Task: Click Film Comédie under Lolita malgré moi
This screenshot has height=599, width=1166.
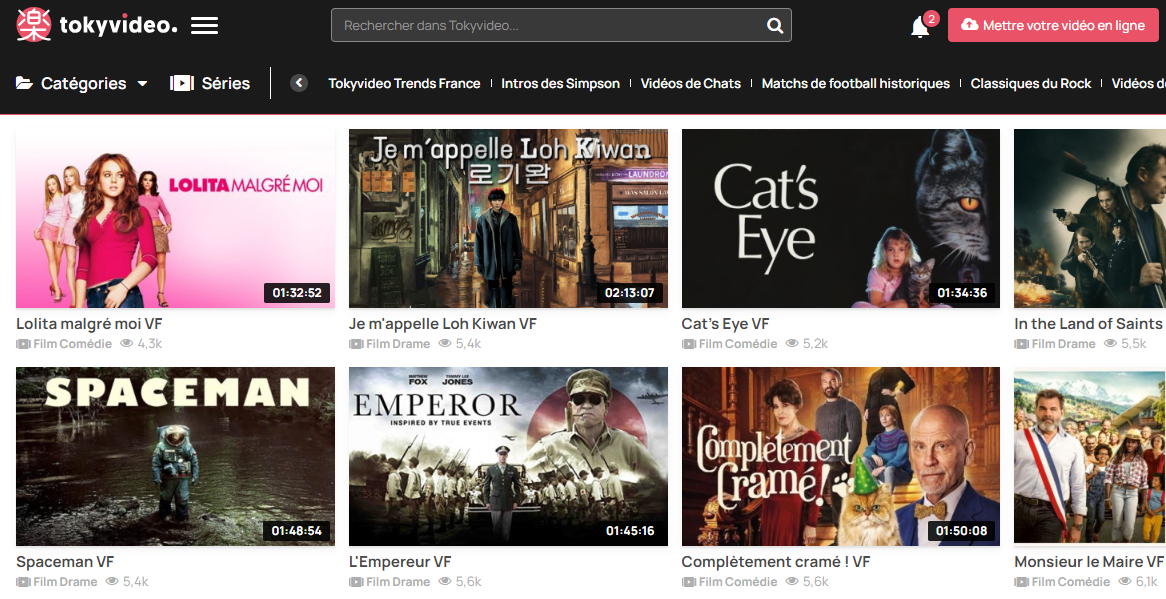Action: coord(72,344)
